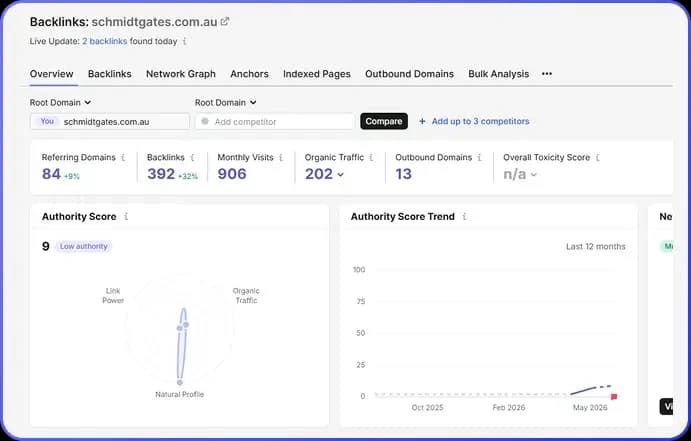Expand Root Domain dropdown above competitor field
The image size is (691, 441).
point(225,103)
